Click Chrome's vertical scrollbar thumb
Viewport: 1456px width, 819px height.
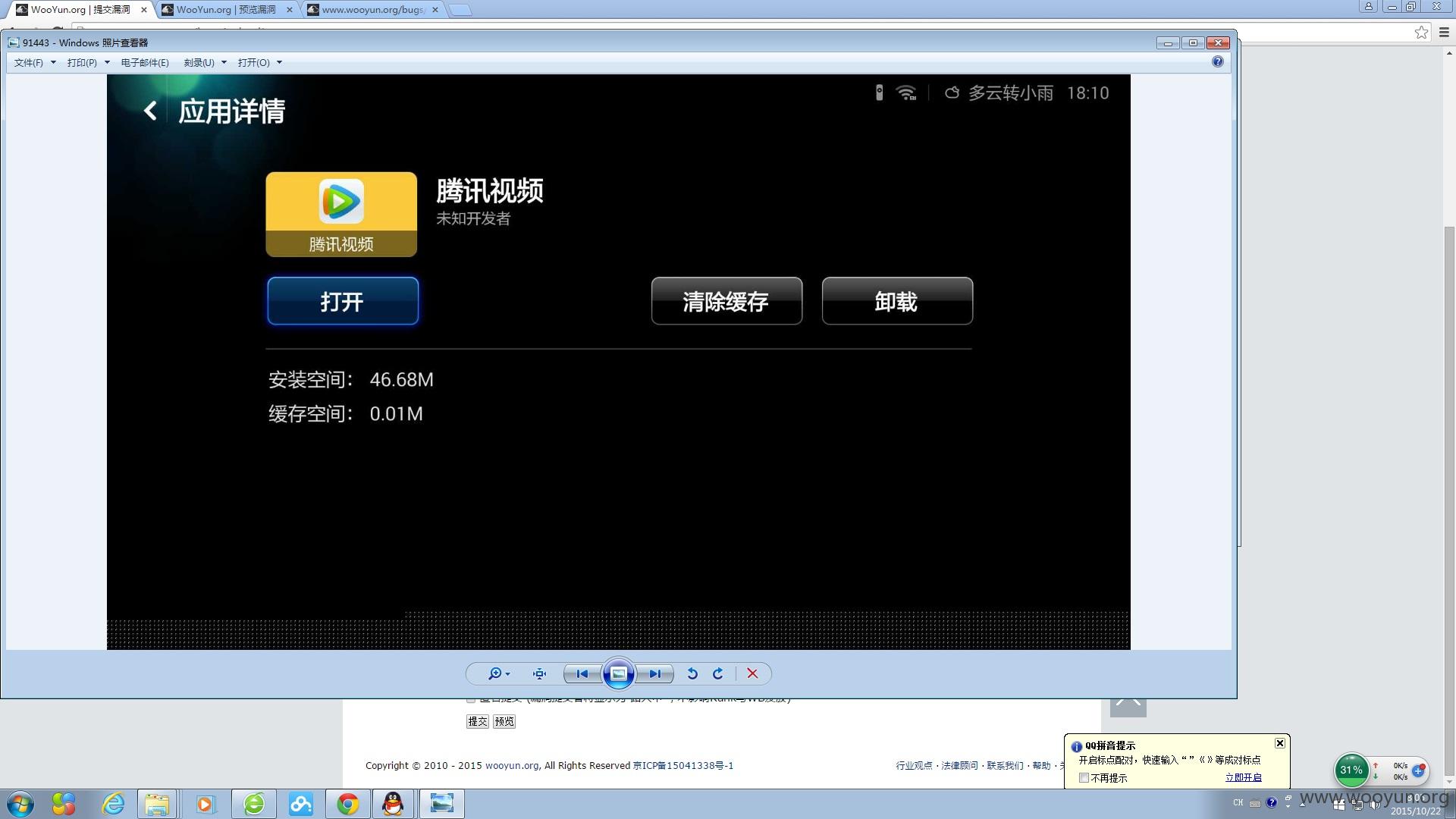pos(1449,500)
